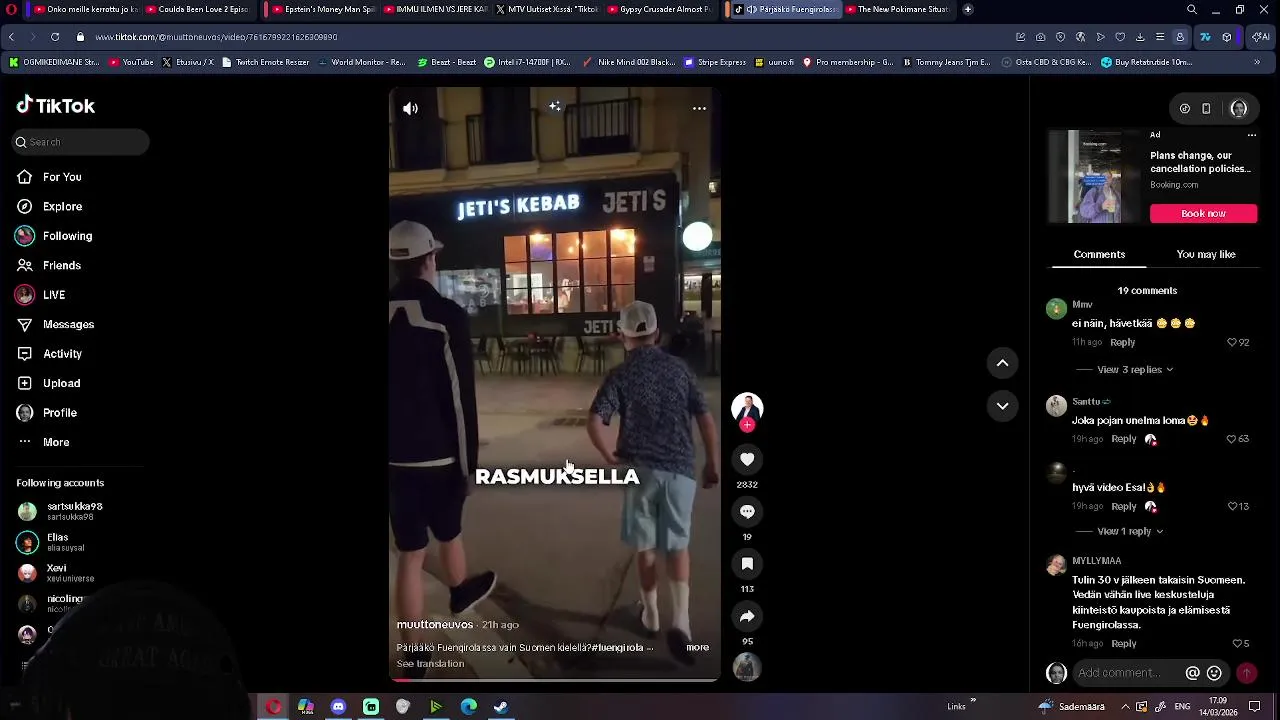Open a new browser tab with plus
Image resolution: width=1280 pixels, height=720 pixels.
pos(968,9)
